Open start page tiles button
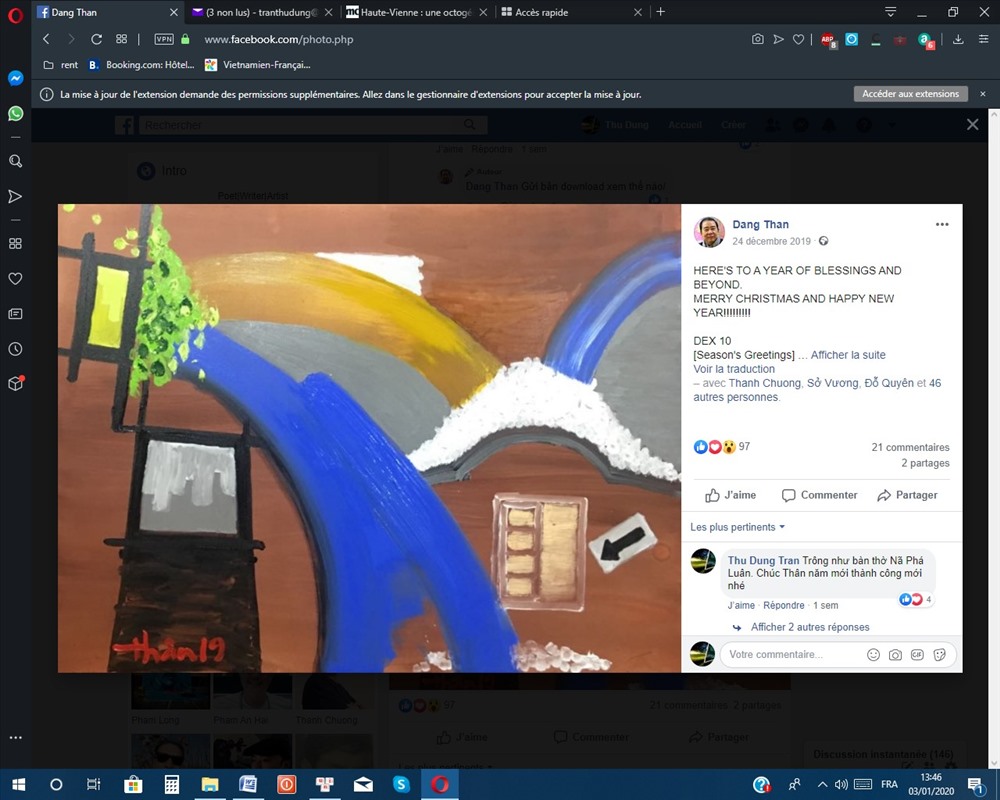Image resolution: width=1000 pixels, height=800 pixels. tap(121, 39)
